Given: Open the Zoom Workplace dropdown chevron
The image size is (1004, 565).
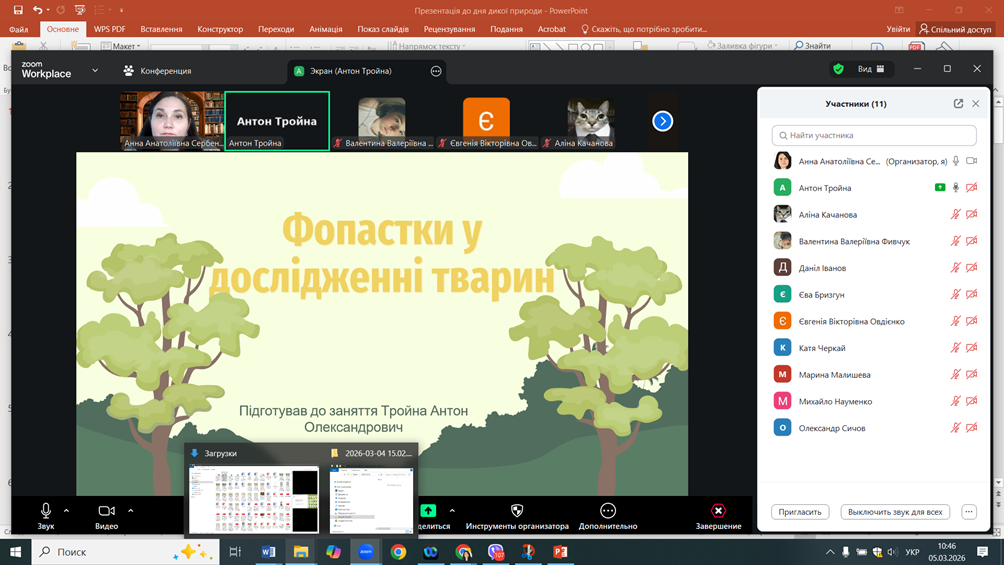Looking at the screenshot, I should 95,71.
